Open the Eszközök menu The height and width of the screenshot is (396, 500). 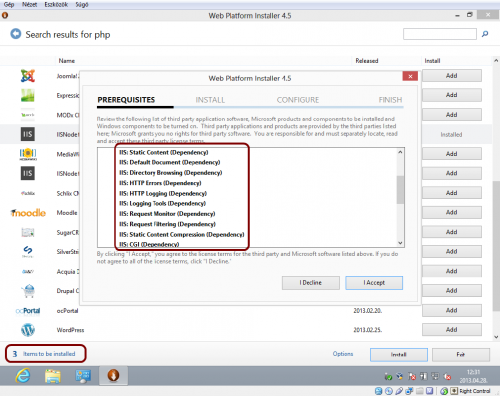56,4
